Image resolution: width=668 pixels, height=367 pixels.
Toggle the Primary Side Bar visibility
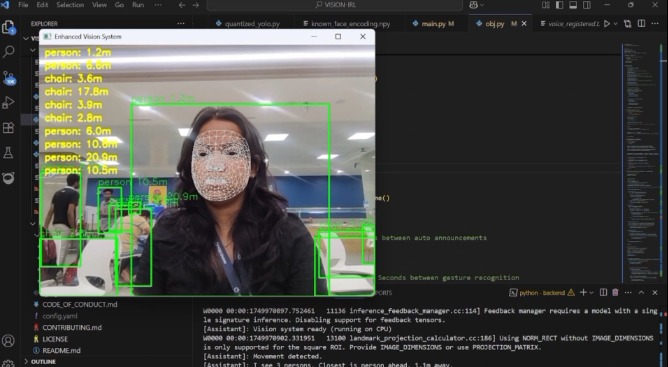(559, 5)
